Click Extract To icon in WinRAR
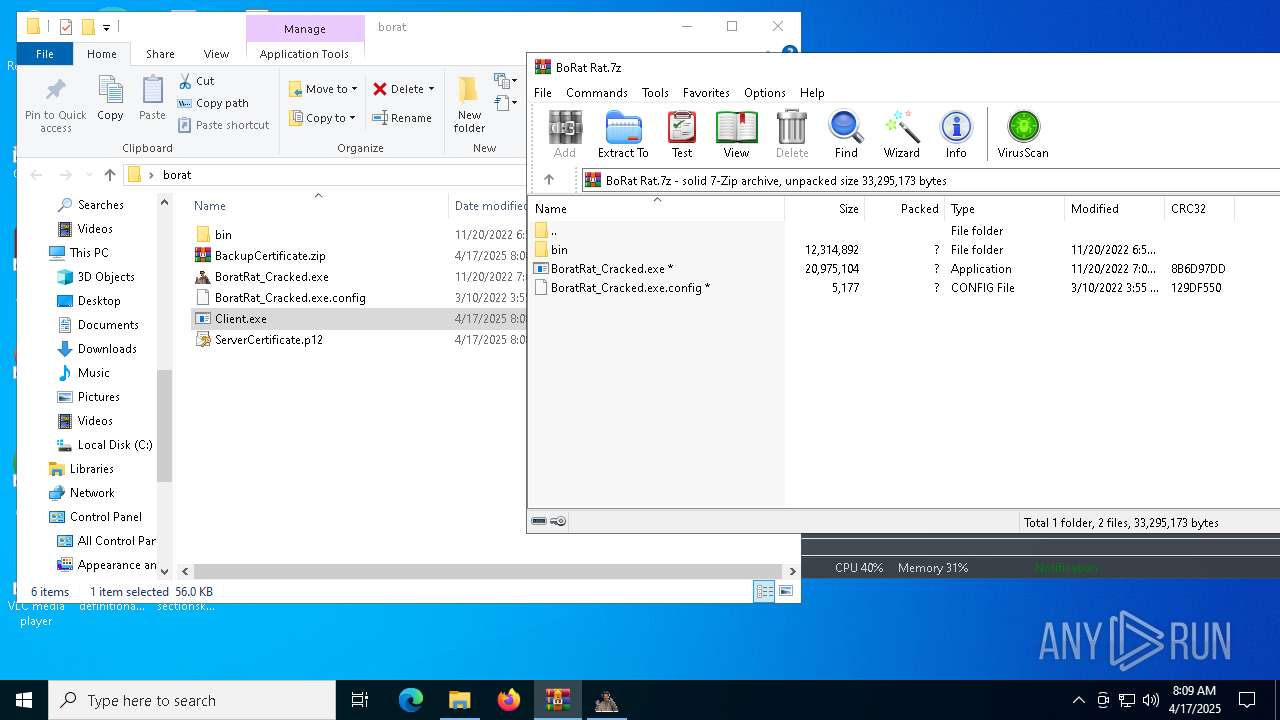The width and height of the screenshot is (1280, 720). pyautogui.click(x=623, y=134)
